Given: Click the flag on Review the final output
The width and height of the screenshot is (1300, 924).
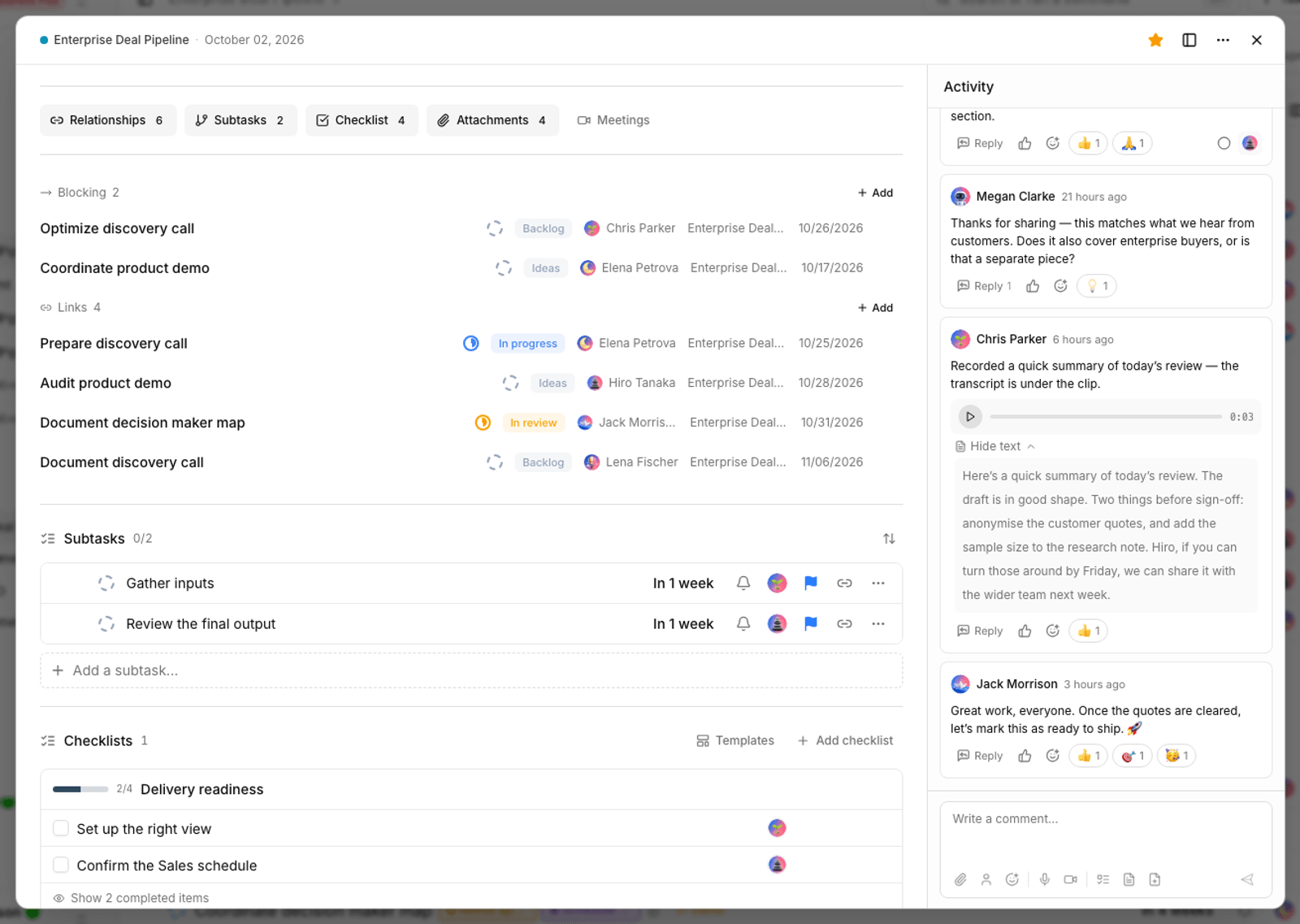Looking at the screenshot, I should (811, 624).
